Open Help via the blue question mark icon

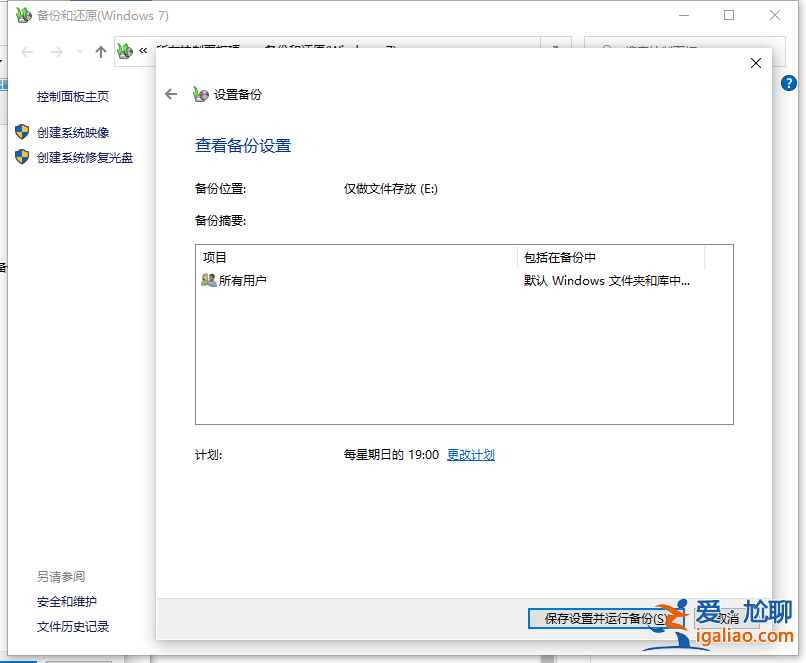789,83
